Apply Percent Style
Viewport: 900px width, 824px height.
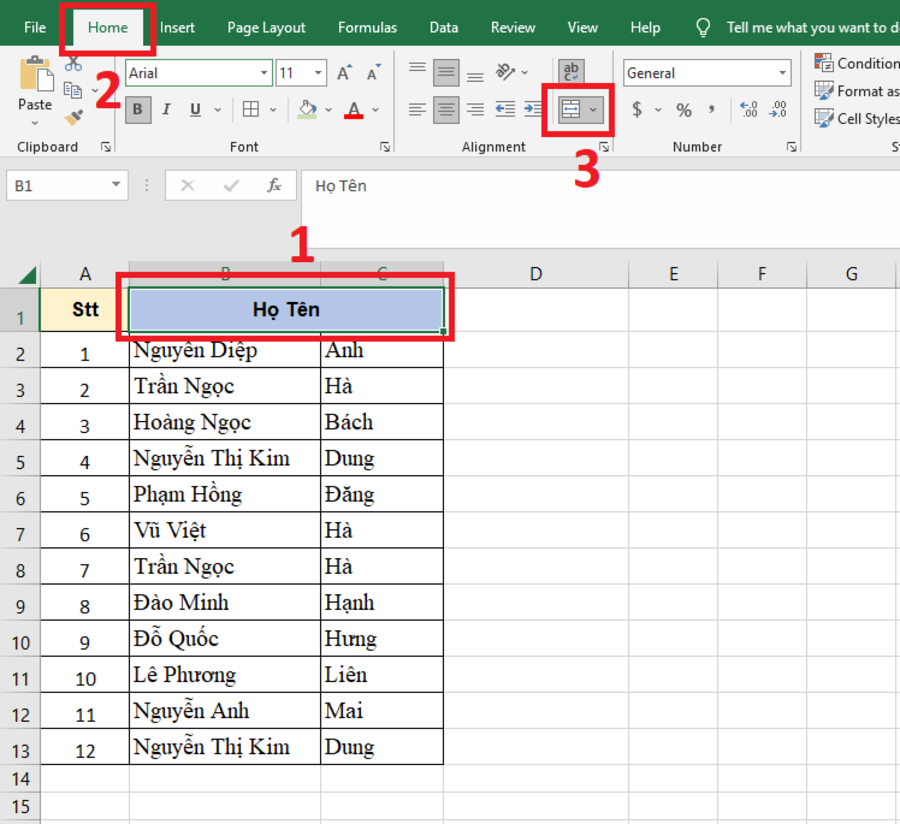[684, 110]
